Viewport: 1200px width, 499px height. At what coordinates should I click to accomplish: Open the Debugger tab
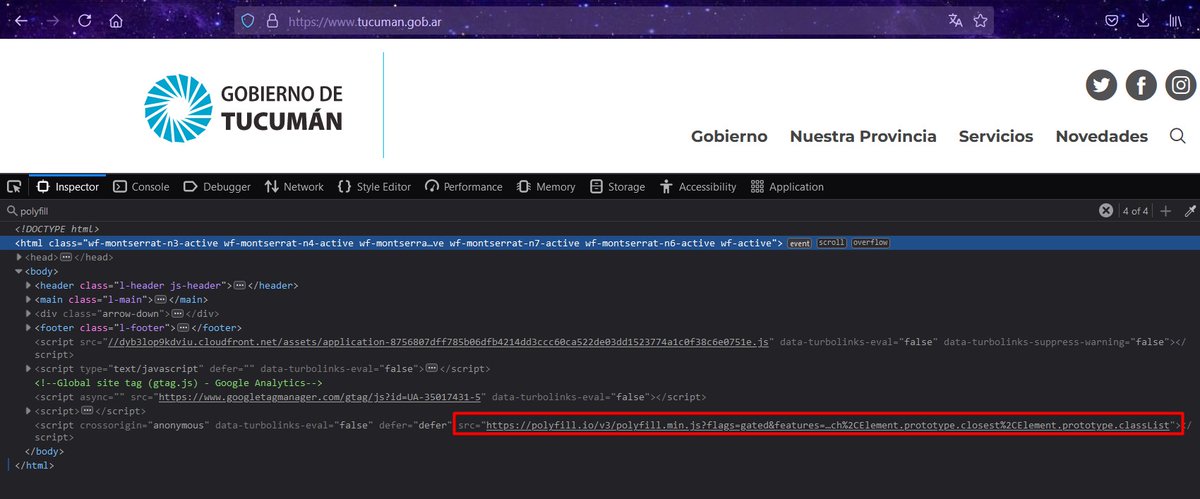tap(217, 187)
